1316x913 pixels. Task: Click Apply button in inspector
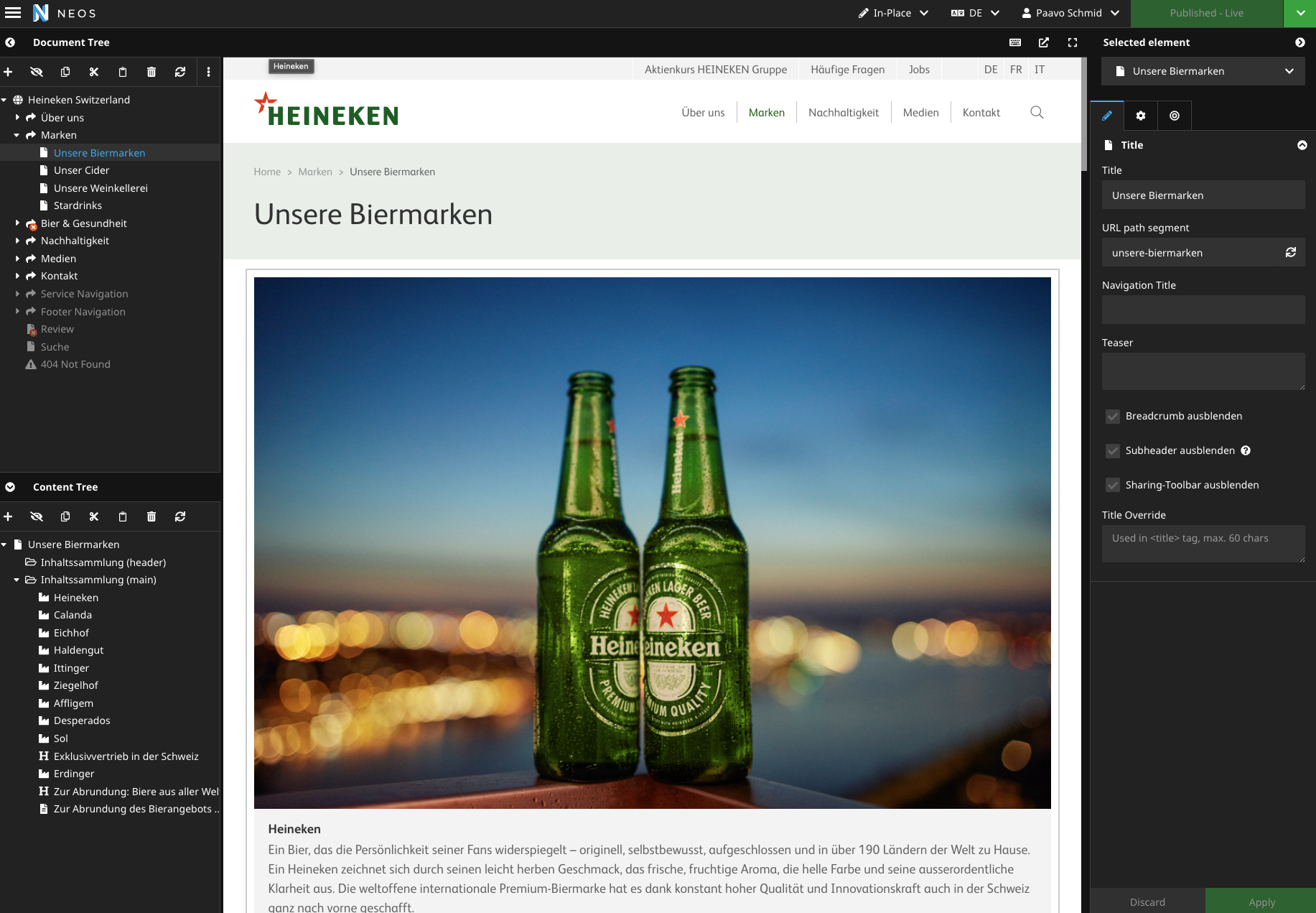1261,902
